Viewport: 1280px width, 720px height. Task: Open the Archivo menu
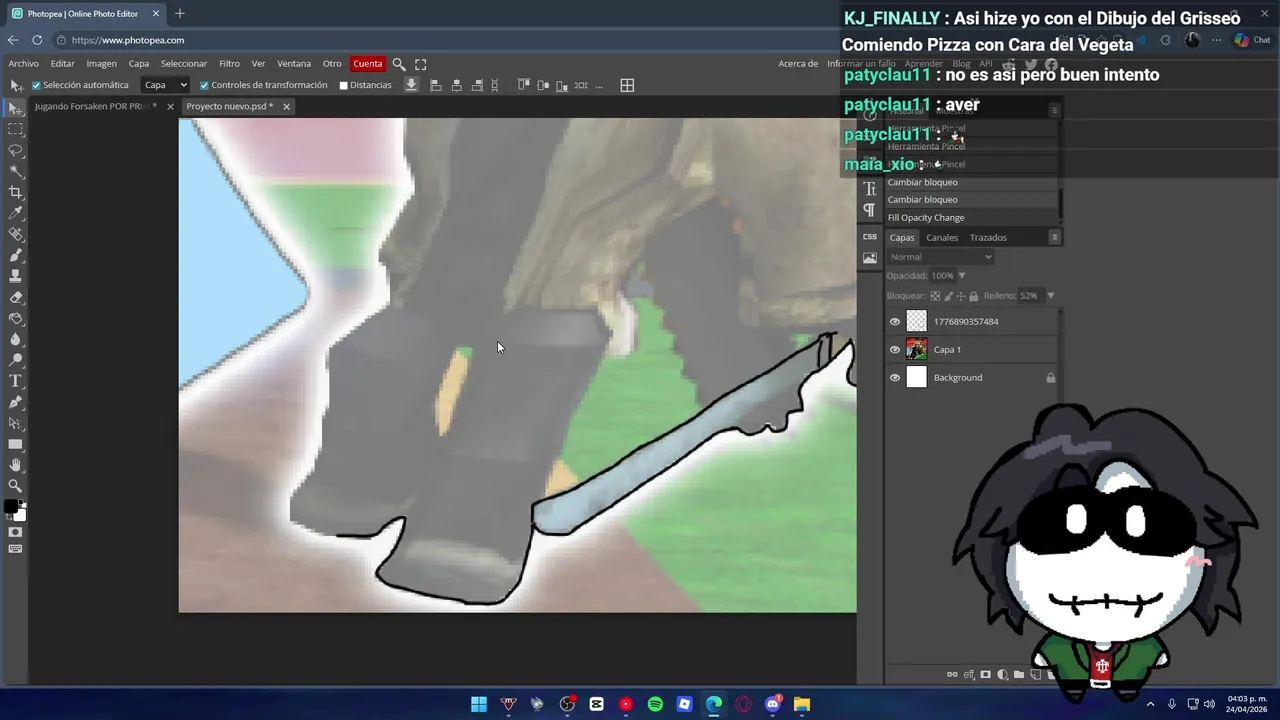[24, 64]
